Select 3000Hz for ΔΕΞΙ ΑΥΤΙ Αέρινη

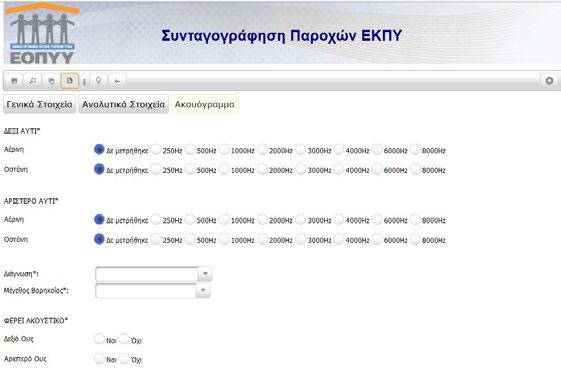[x=301, y=149]
